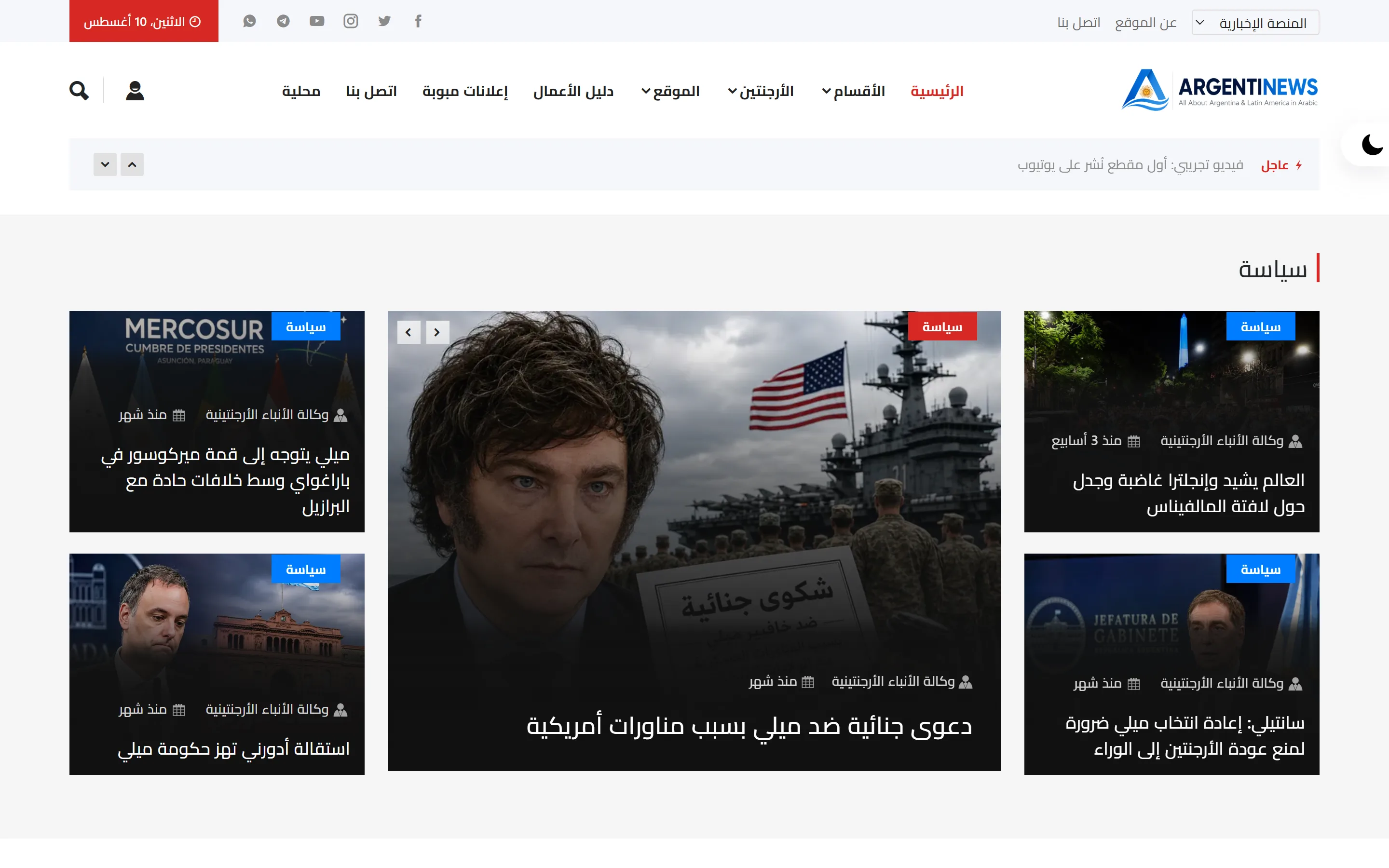Image resolution: width=1389 pixels, height=868 pixels.
Task: Open breaking news فيديو تجريبي headline
Action: pyautogui.click(x=1130, y=165)
